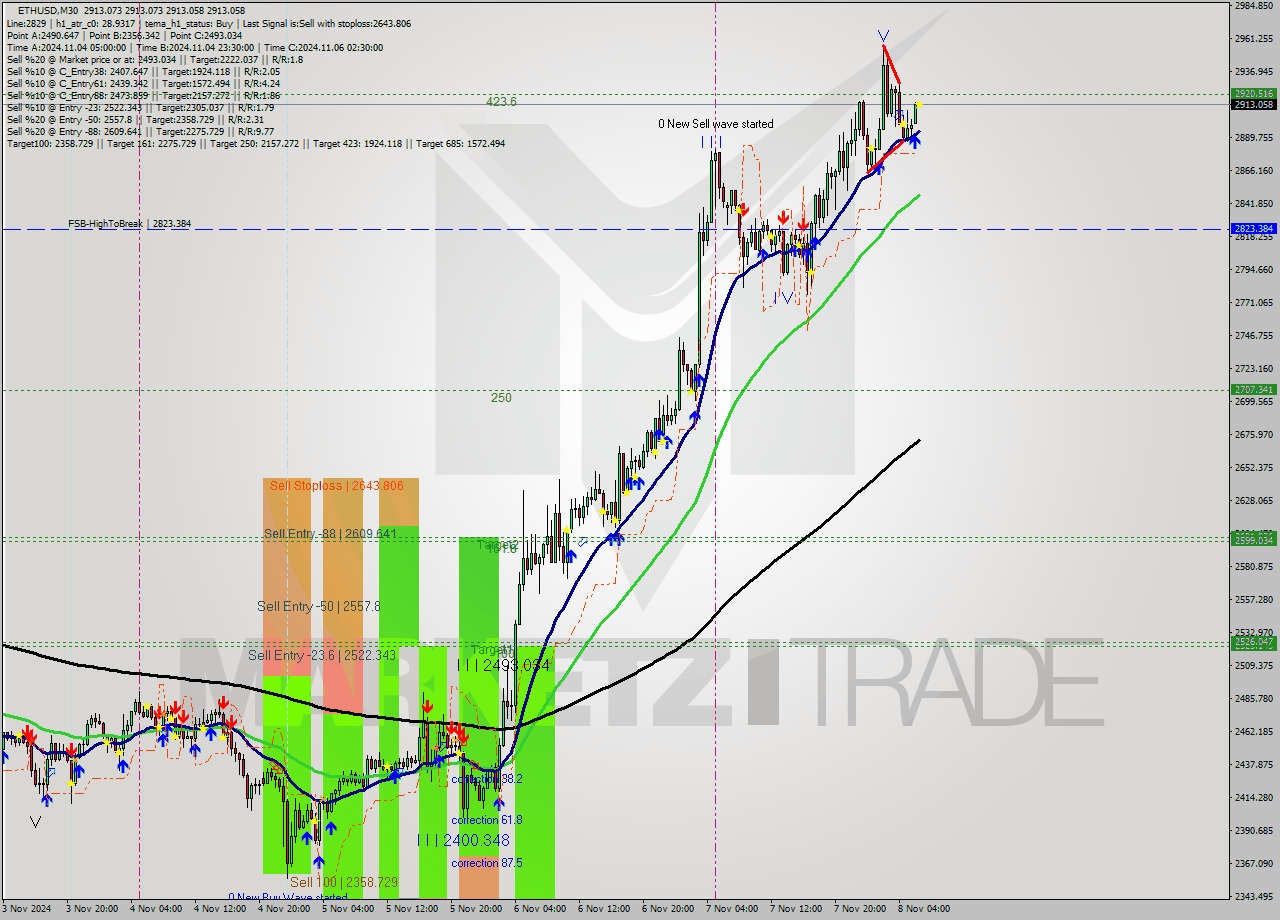Click the '6 Nov 04:00' time axis label
The image size is (1280, 920).
(539, 909)
